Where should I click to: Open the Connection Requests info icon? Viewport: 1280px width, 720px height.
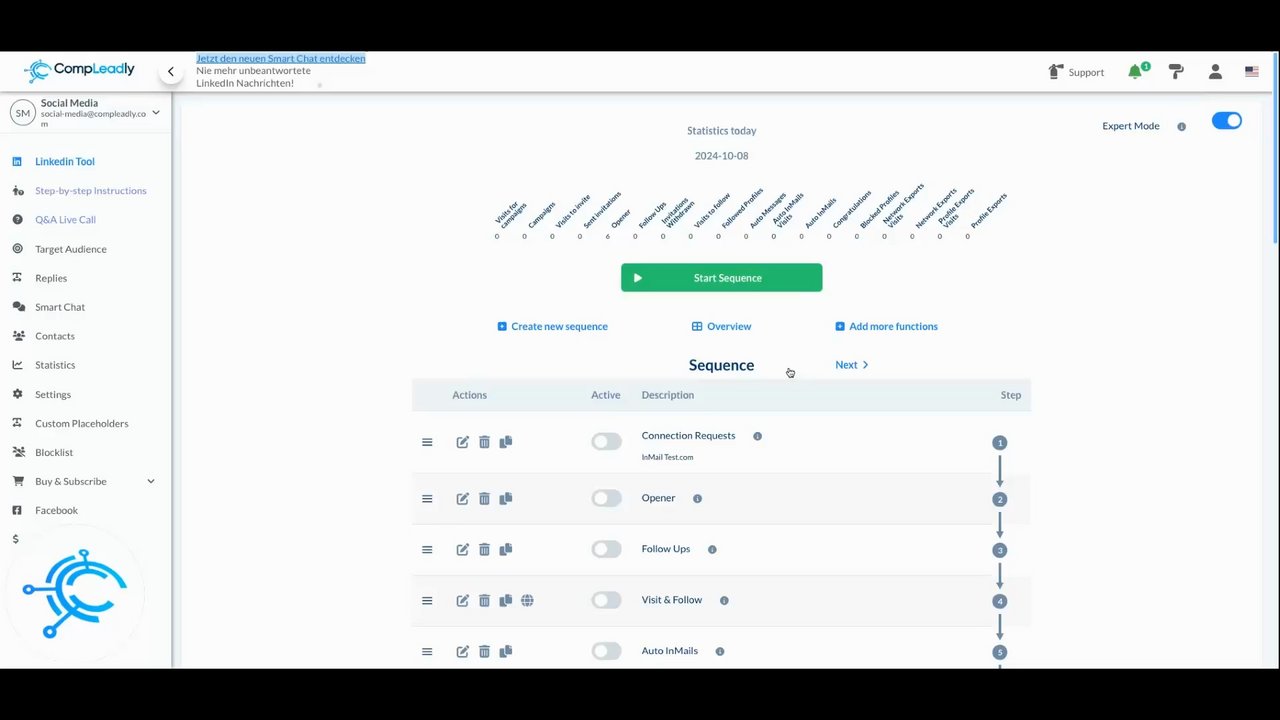[757, 436]
